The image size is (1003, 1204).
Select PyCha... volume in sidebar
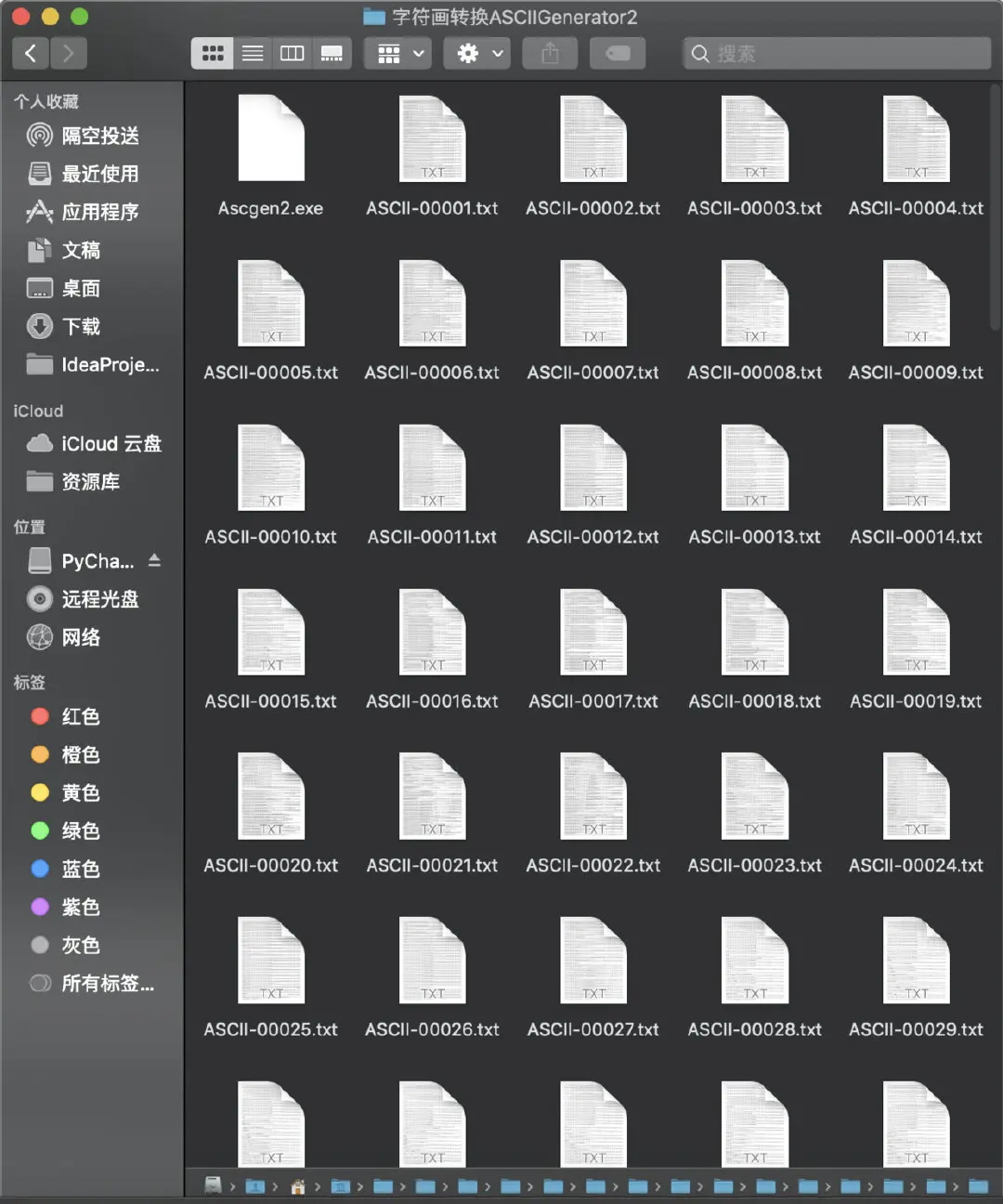coord(82,561)
